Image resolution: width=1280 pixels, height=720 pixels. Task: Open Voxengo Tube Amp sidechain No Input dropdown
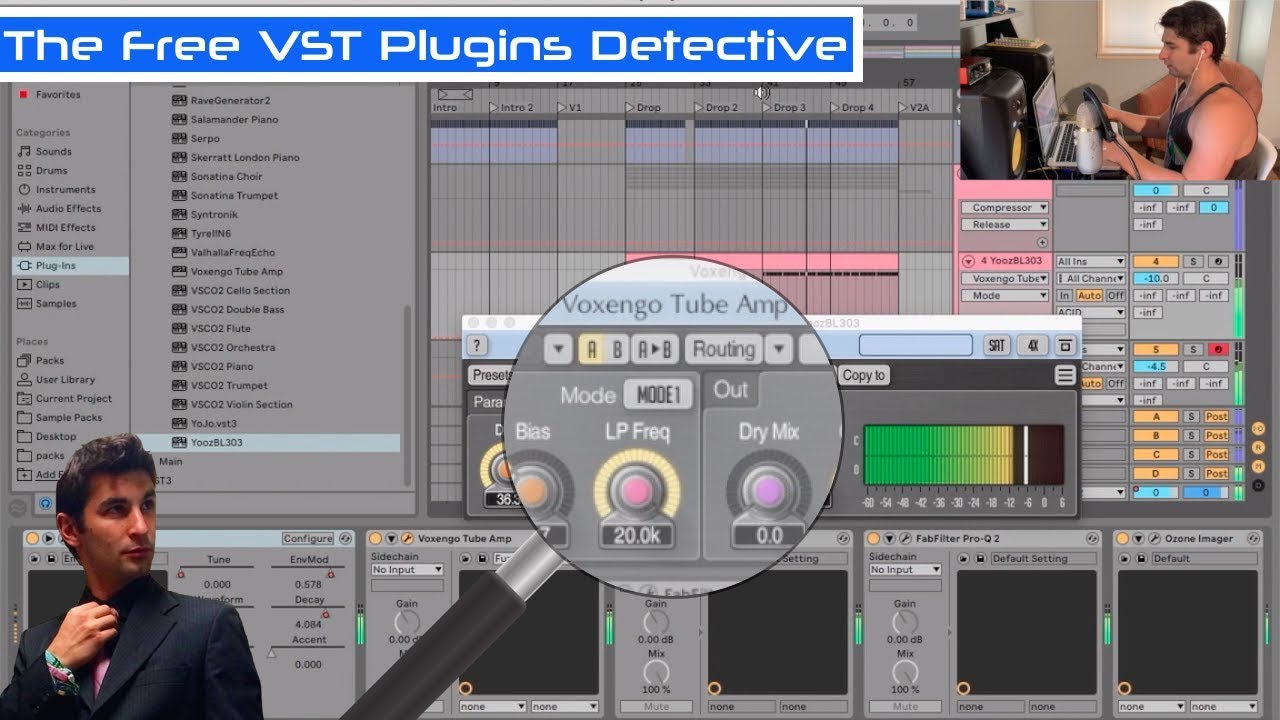[x=407, y=570]
